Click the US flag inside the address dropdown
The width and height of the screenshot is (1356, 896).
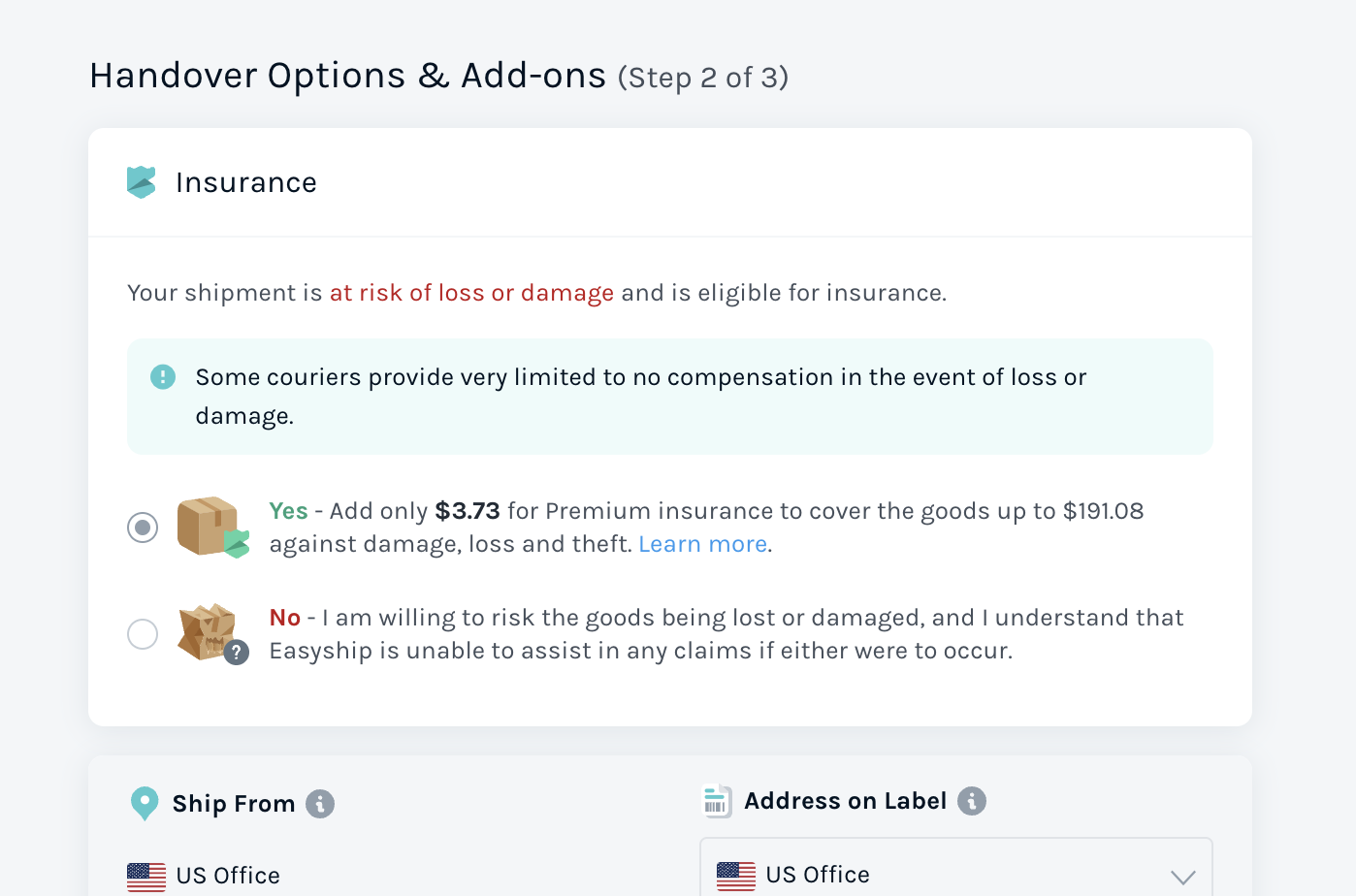pyautogui.click(x=736, y=876)
